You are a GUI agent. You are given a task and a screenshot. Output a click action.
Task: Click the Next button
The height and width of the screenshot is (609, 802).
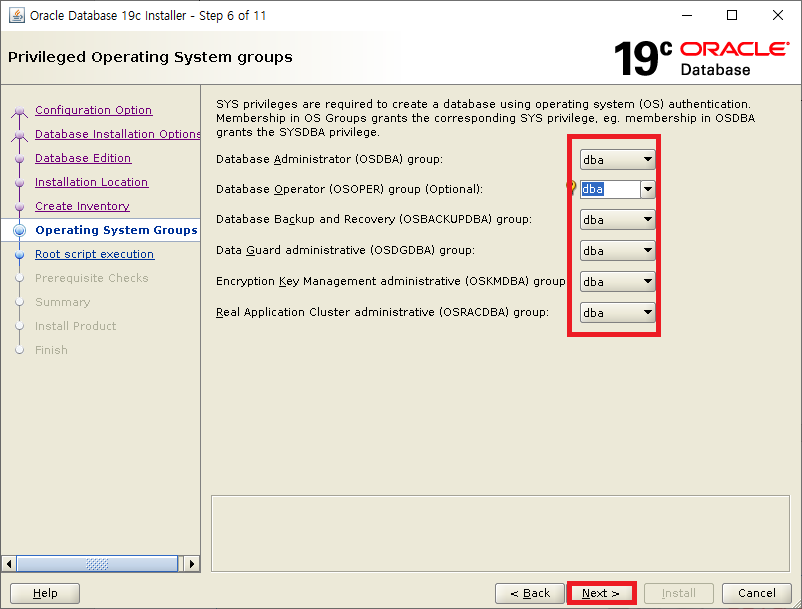(601, 593)
